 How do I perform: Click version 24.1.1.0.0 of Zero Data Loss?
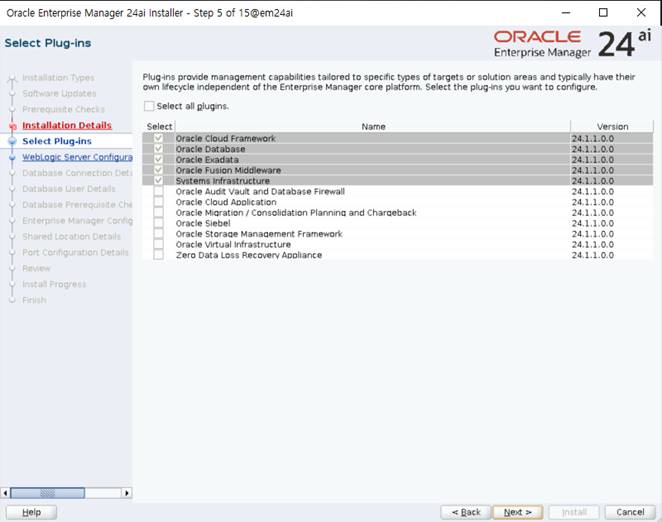593,255
